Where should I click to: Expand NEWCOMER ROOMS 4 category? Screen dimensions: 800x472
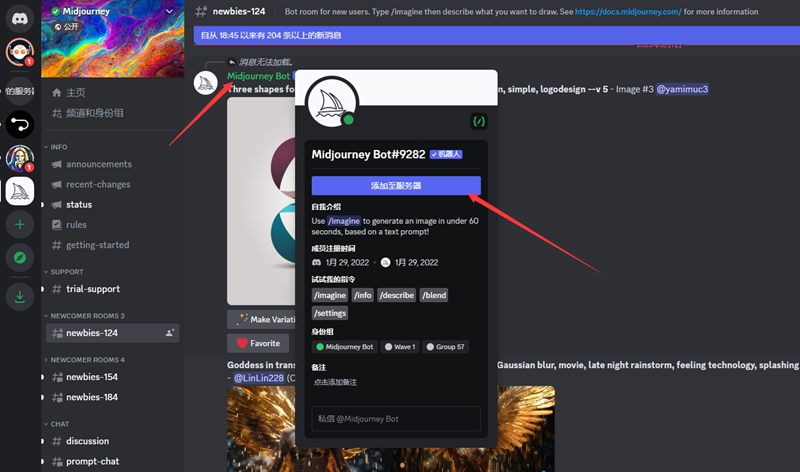[x=84, y=360]
